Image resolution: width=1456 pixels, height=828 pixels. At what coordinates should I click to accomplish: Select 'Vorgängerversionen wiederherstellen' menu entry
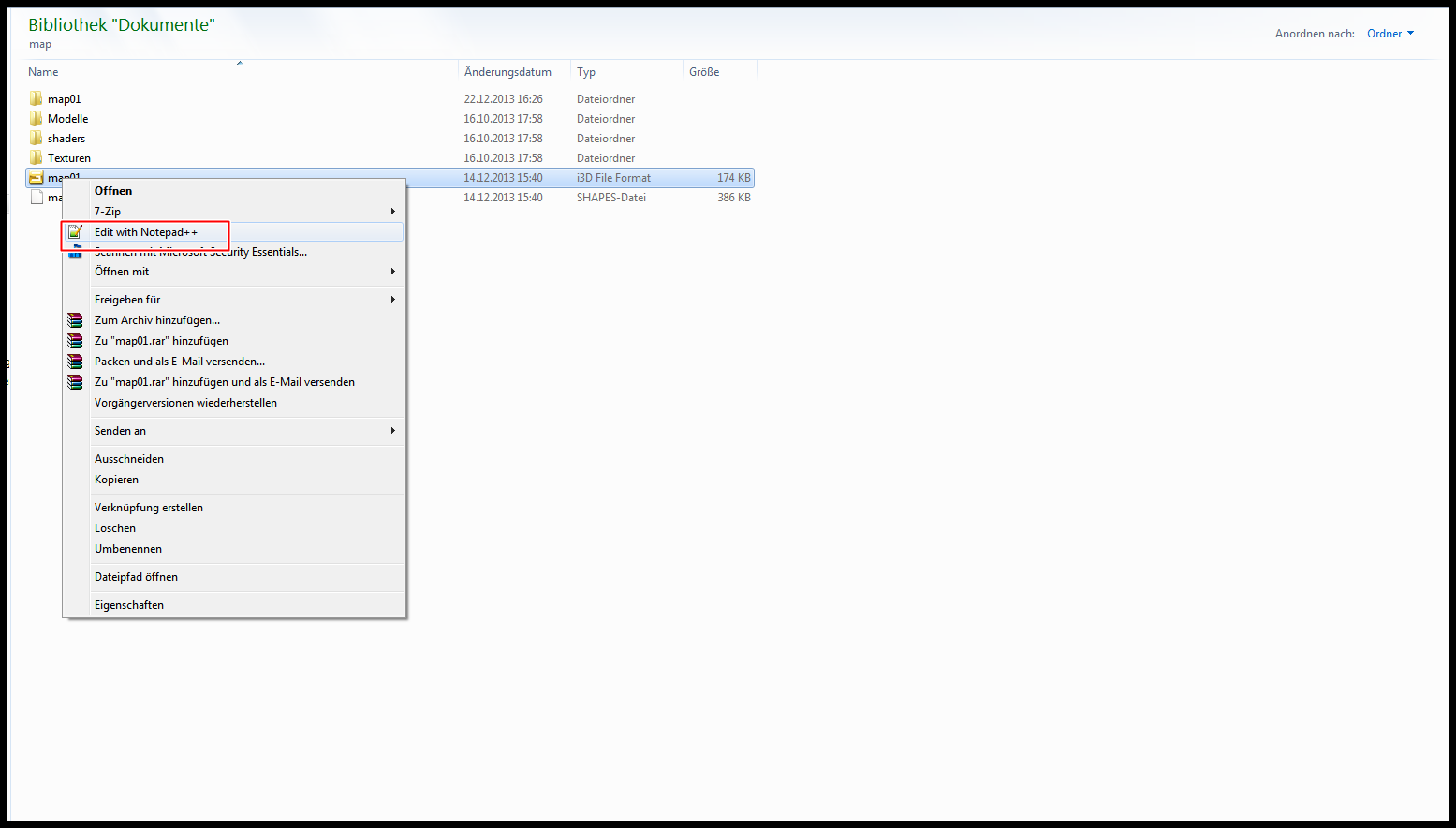point(185,403)
